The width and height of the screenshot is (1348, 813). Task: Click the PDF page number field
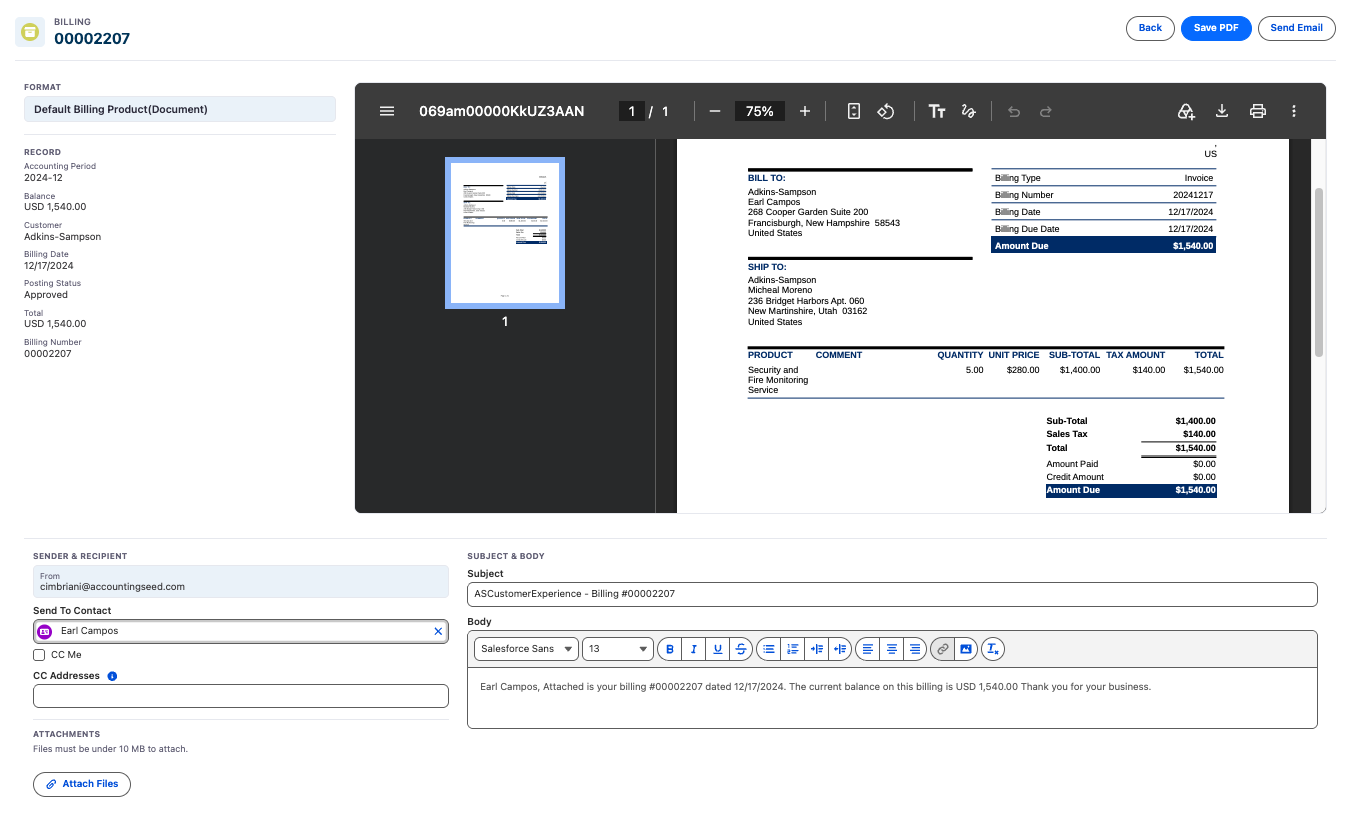click(631, 111)
